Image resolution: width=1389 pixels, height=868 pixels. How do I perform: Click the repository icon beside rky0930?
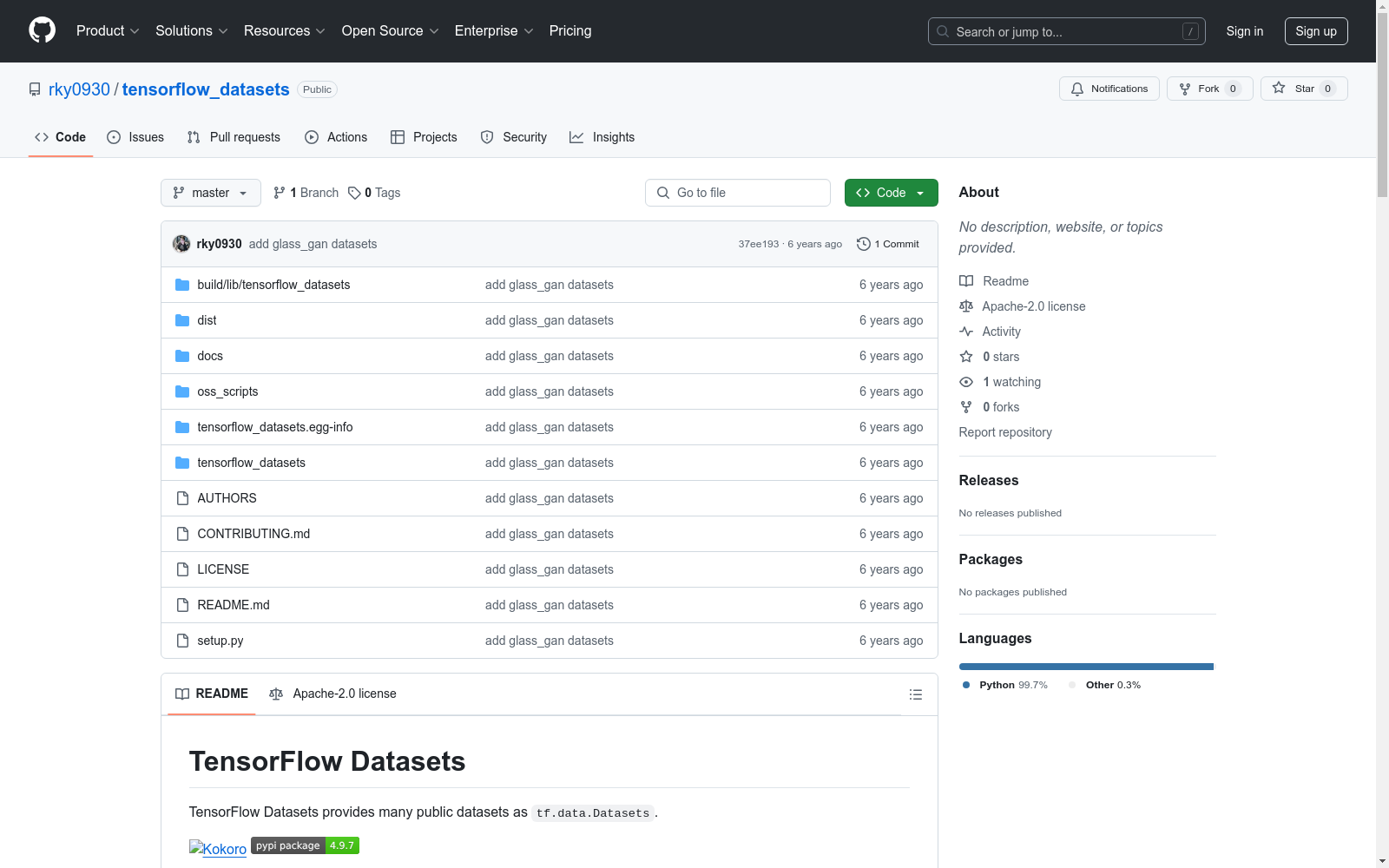click(35, 89)
